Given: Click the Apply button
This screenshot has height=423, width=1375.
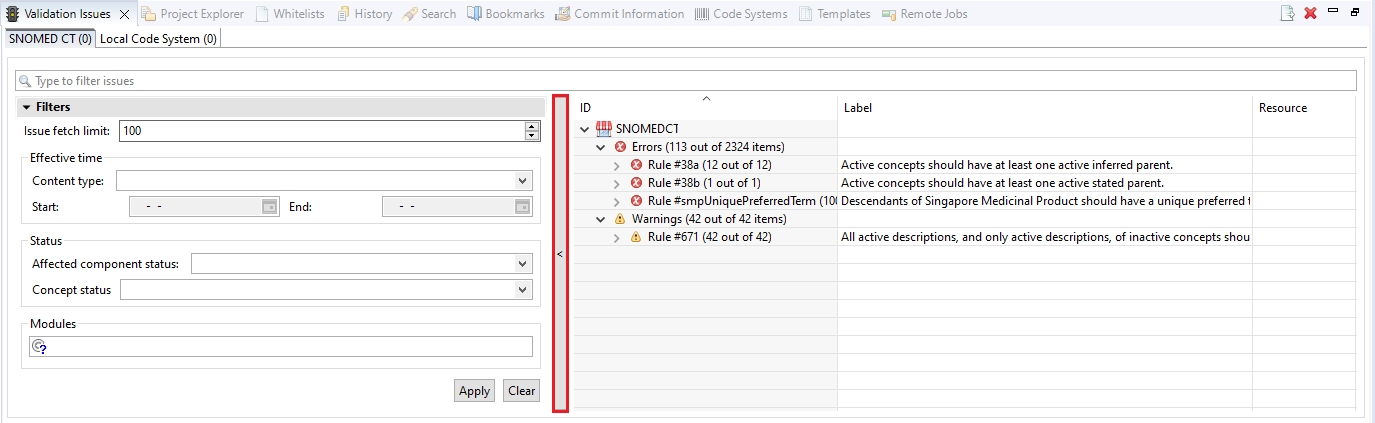Looking at the screenshot, I should coord(474,391).
